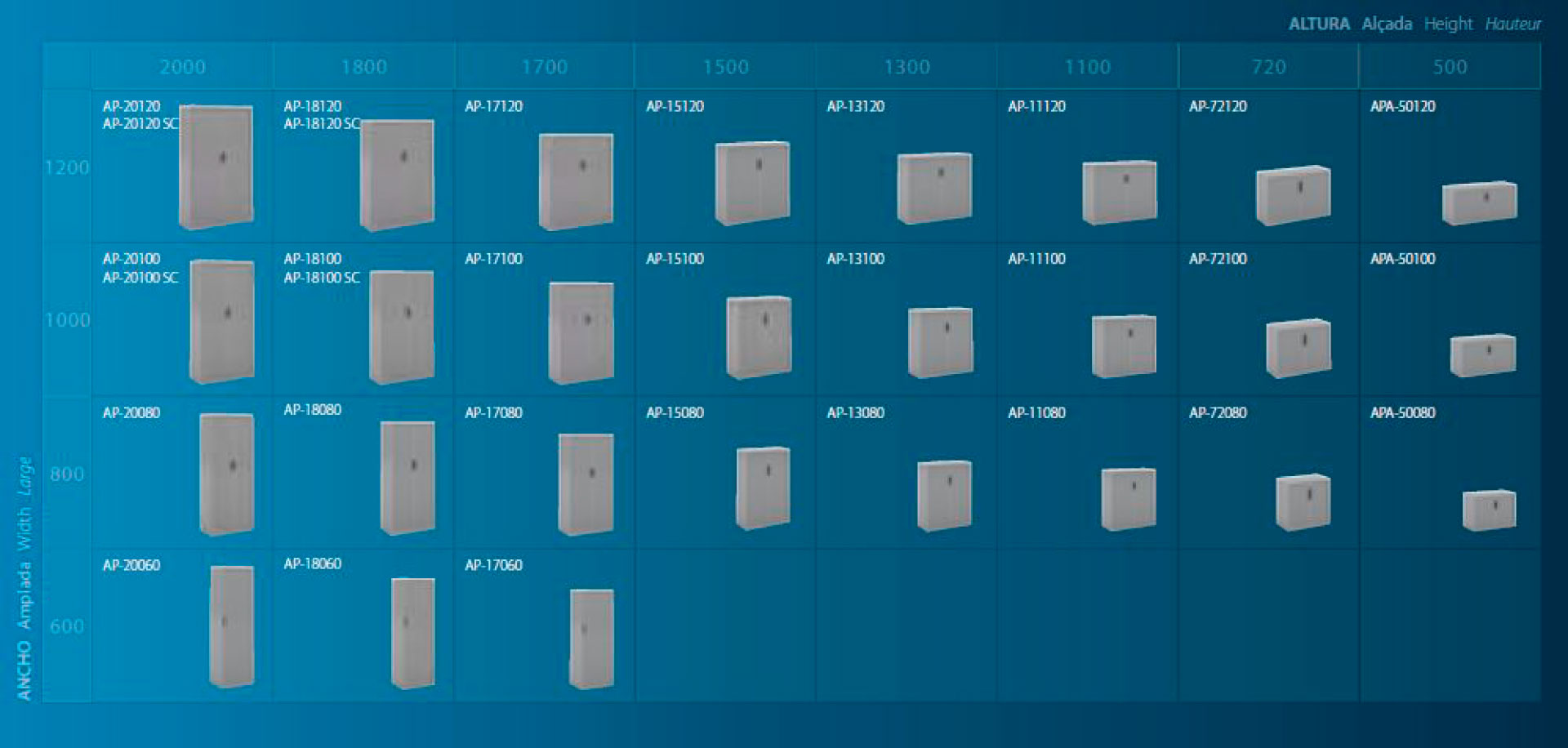
Task: Click the 500 height column header
Action: [1450, 67]
